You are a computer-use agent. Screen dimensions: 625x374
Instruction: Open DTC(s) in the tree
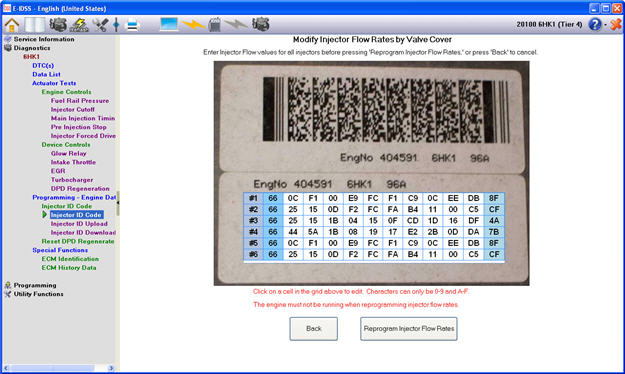point(43,65)
